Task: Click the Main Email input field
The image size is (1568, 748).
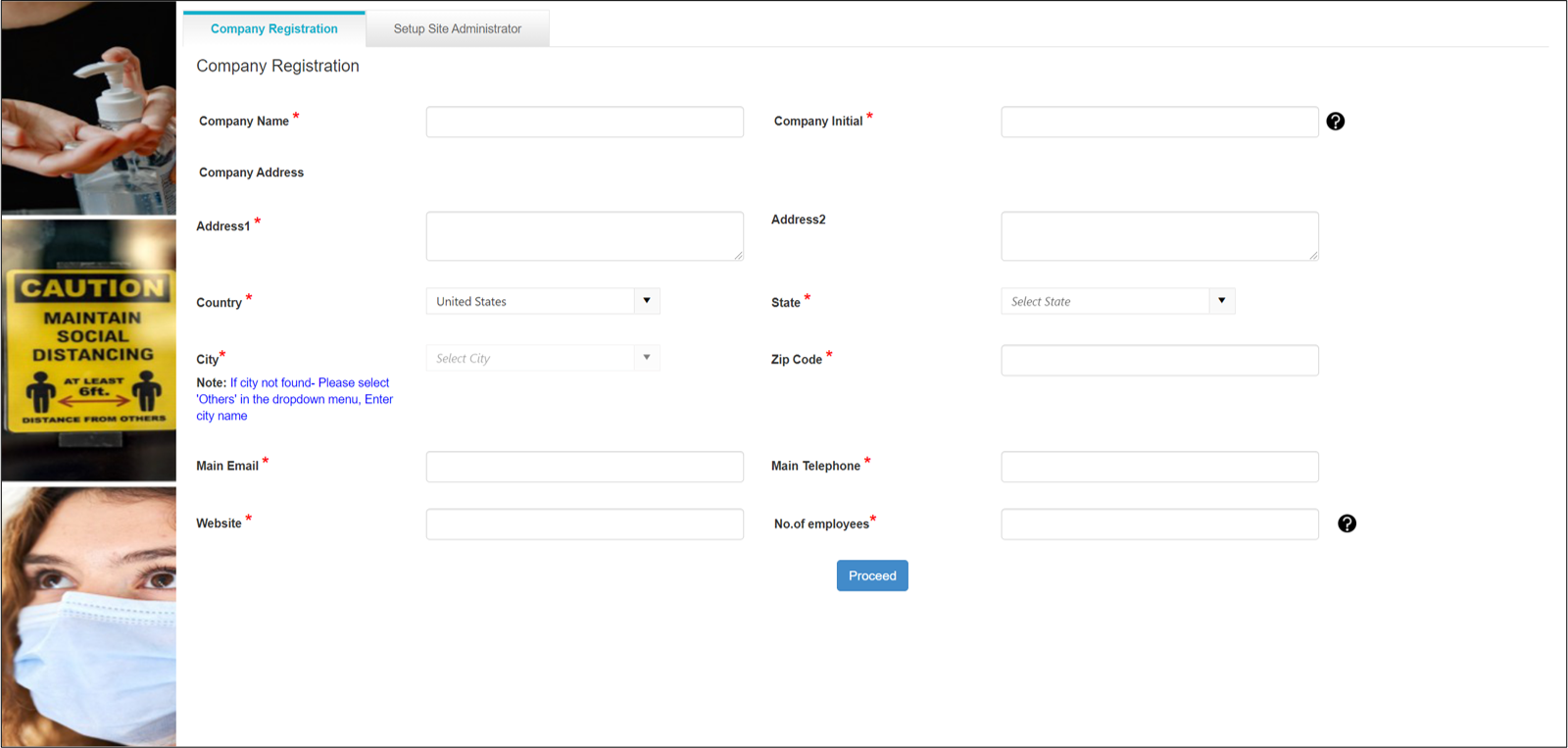Action: tap(584, 467)
